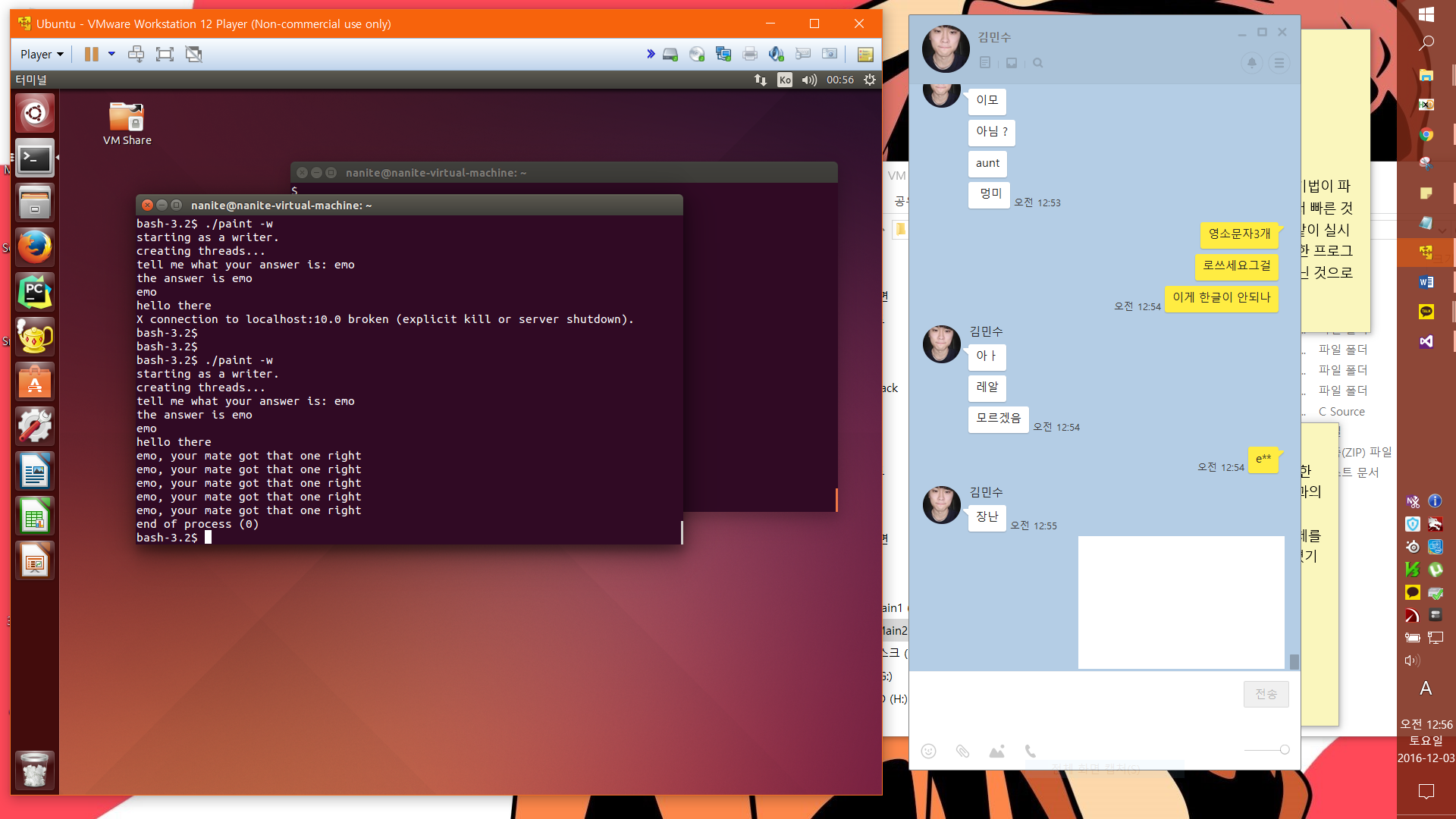Open the emoticon picker in chat
Screen dimensions: 1456x819
928,751
